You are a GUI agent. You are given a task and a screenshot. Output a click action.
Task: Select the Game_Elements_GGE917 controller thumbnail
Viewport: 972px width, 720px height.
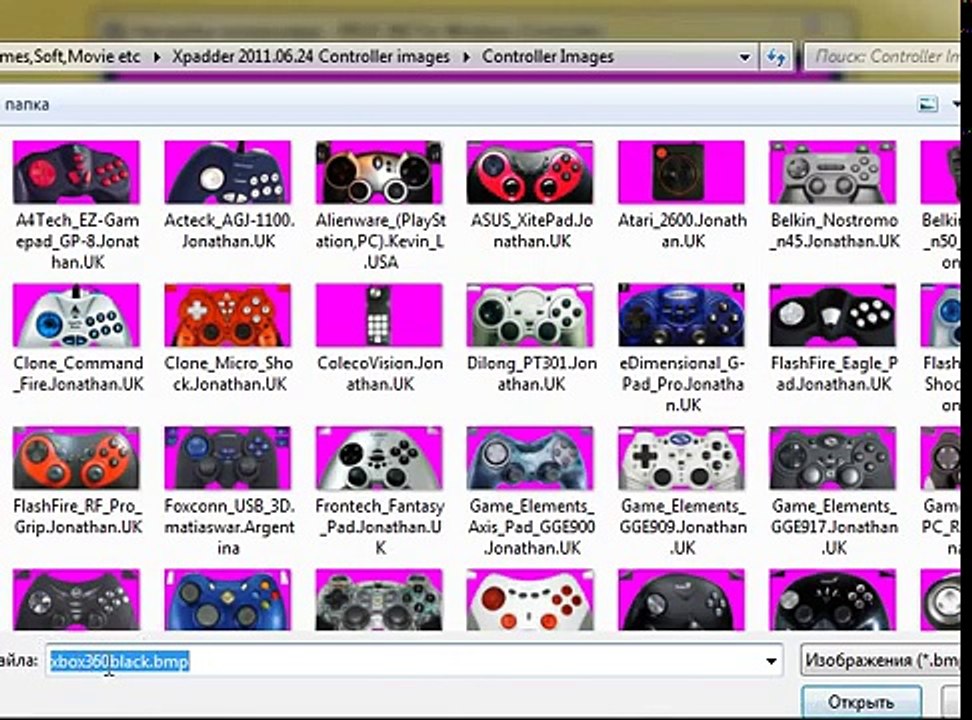pos(833,458)
